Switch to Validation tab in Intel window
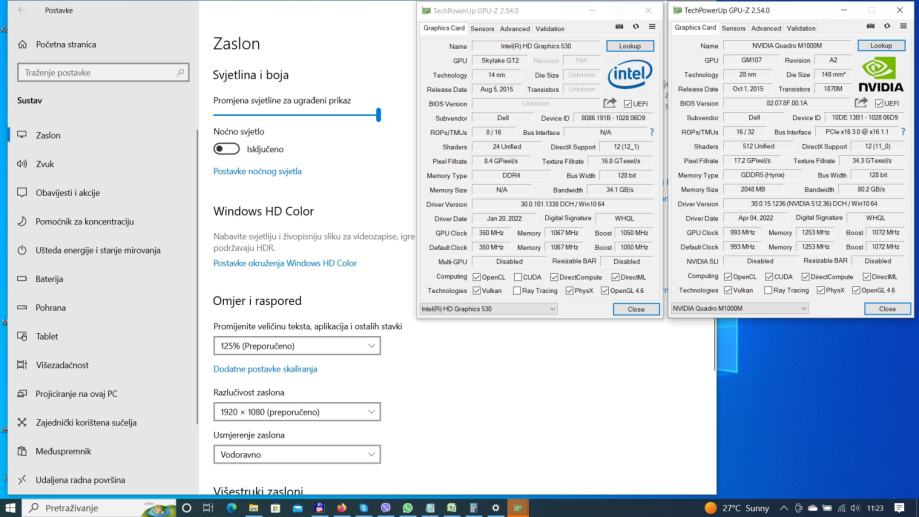Screen dimensions: 919x517 tap(550, 29)
